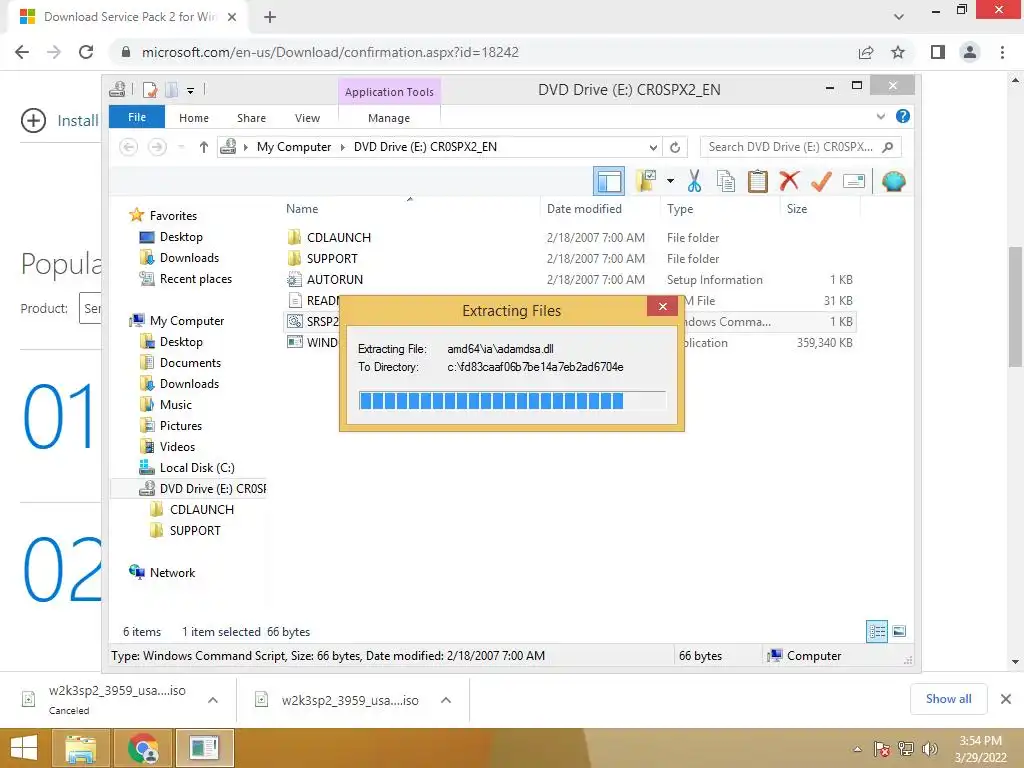The height and width of the screenshot is (768, 1024).
Task: Click the Explorer Back arrow button
Action: point(129,147)
